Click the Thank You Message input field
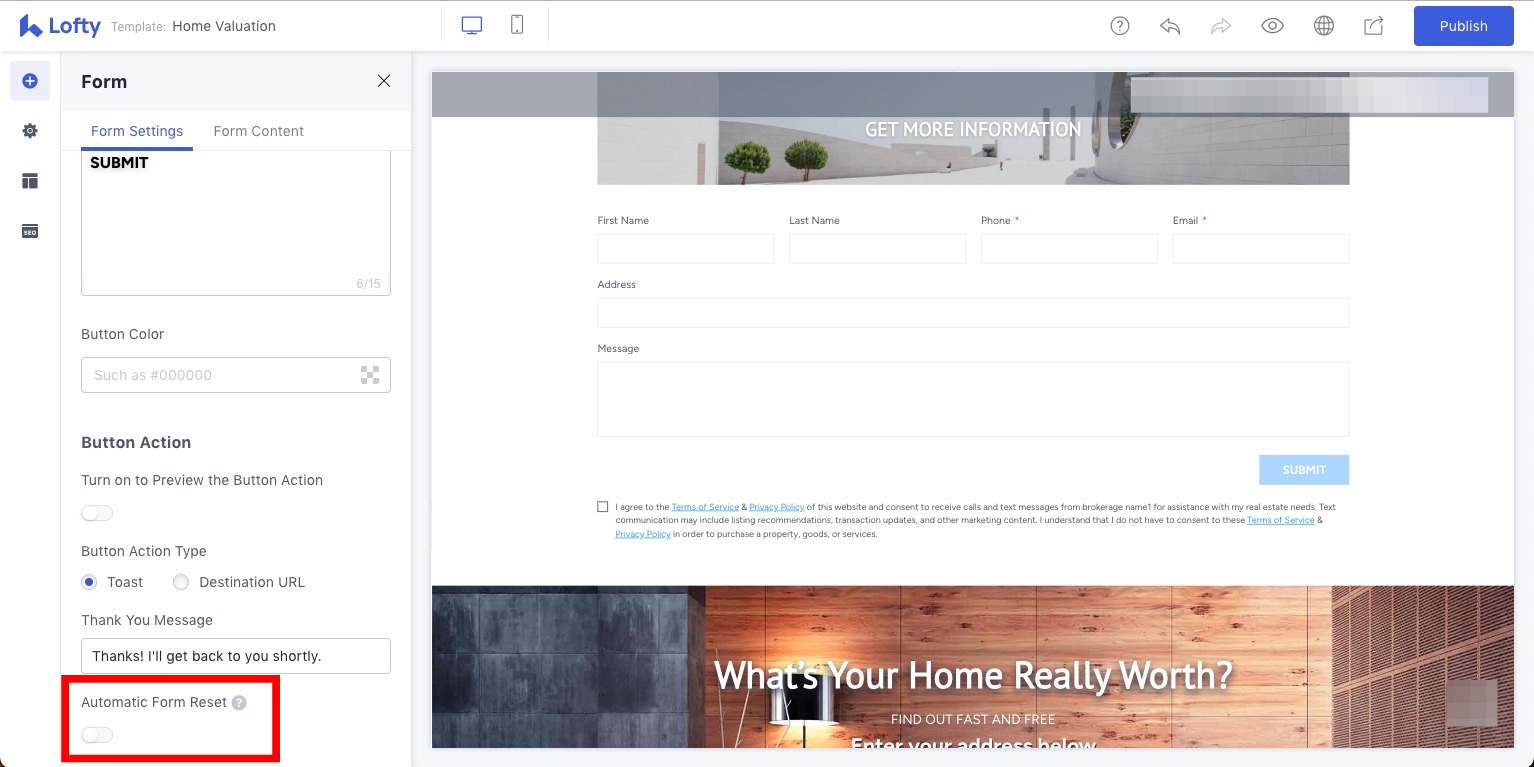Image resolution: width=1534 pixels, height=767 pixels. [x=236, y=656]
